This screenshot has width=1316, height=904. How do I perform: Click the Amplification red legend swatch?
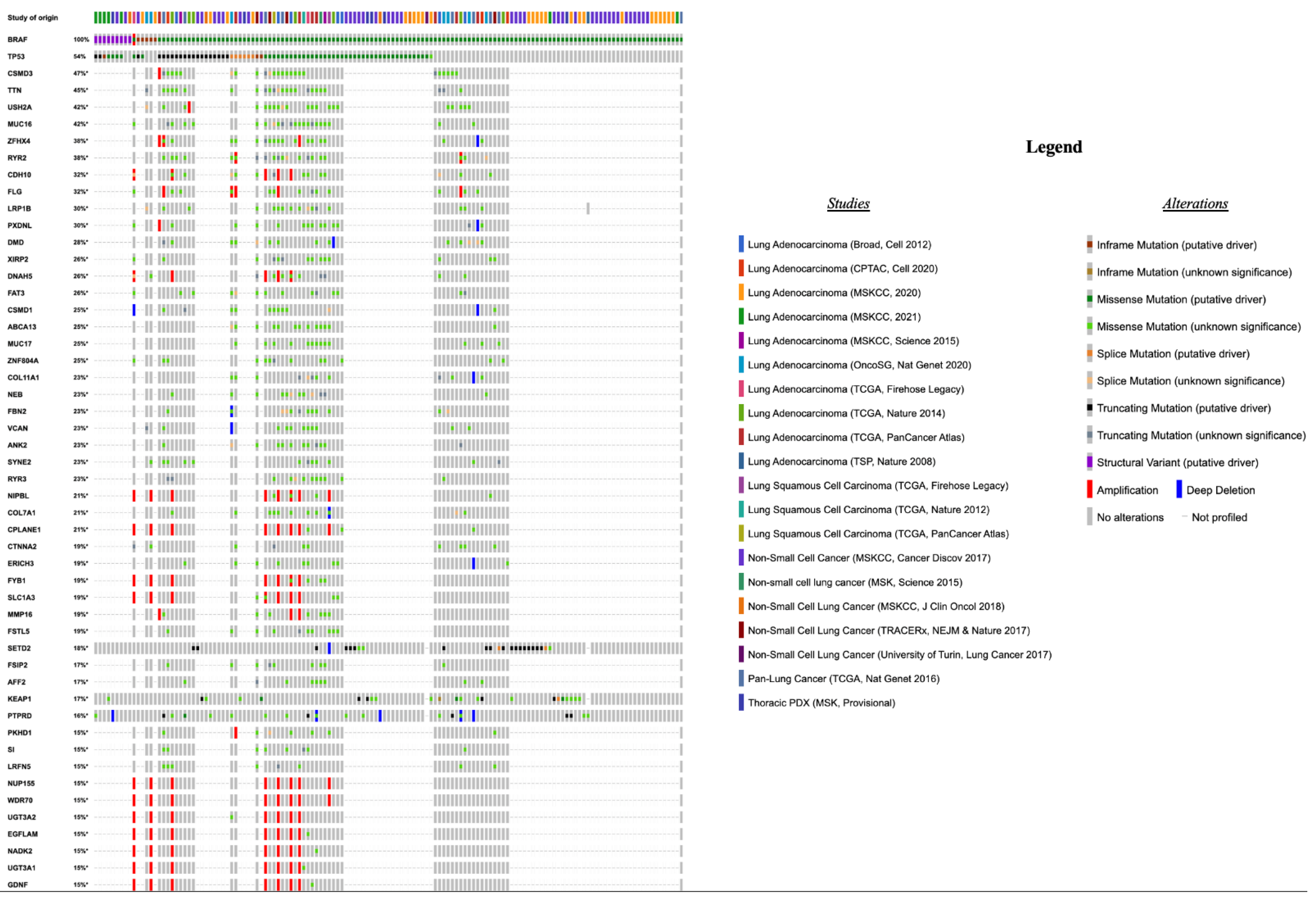[1089, 489]
